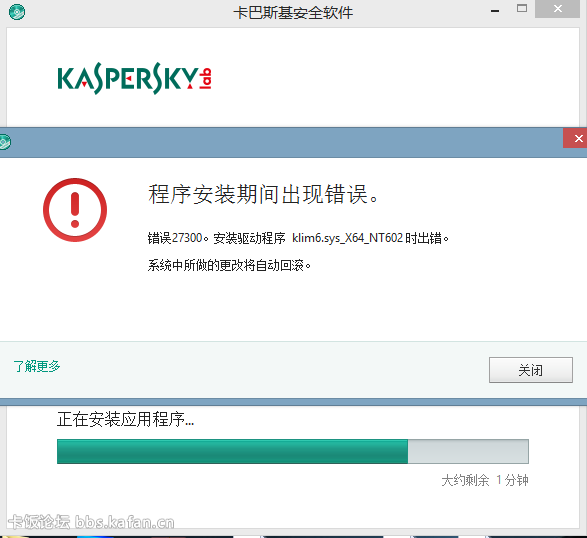Click the Kaspersky installer icon in the title bar

click(x=17, y=12)
